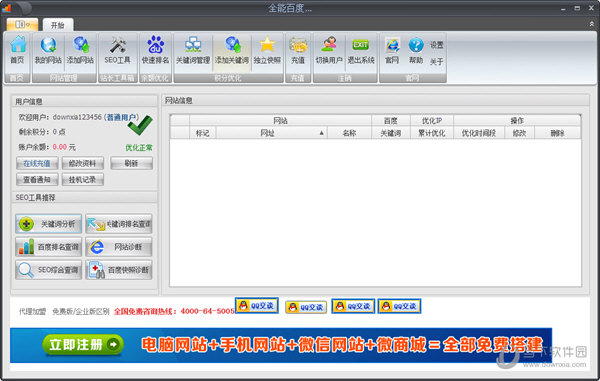Sort the table by 网址 column header
This screenshot has width=600, height=381.
pyautogui.click(x=272, y=133)
